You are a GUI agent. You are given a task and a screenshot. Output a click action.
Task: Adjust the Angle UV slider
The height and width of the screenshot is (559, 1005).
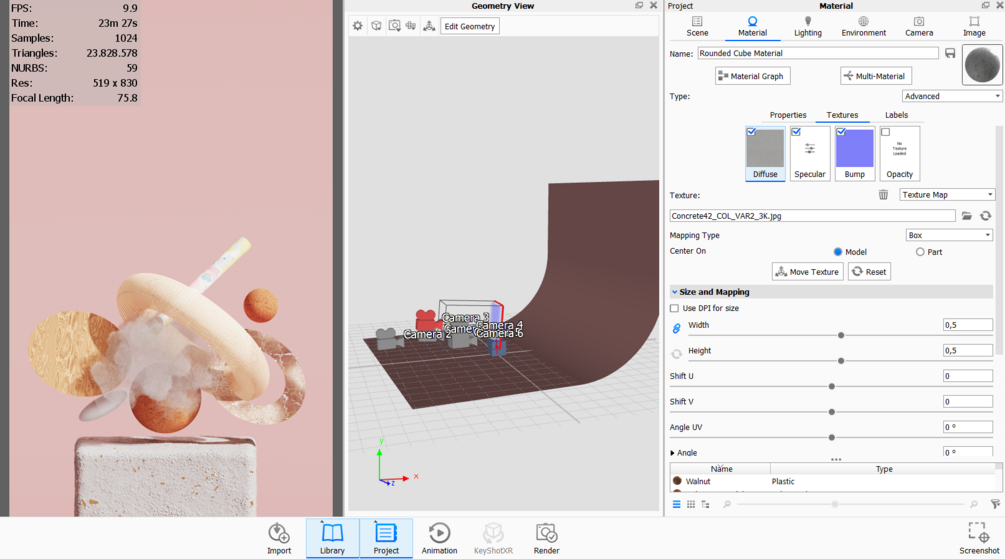pyautogui.click(x=831, y=437)
